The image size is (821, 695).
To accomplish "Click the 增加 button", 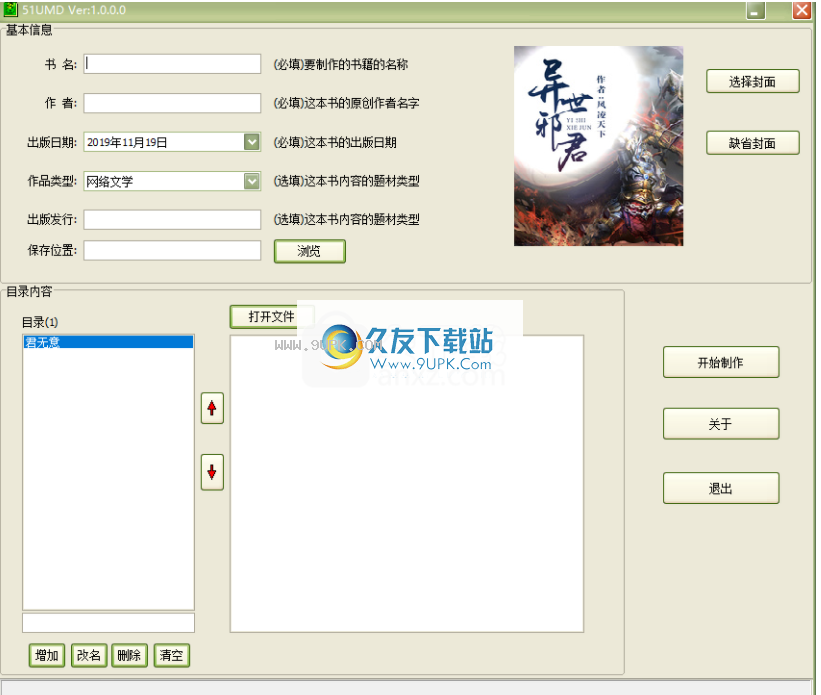I will [47, 655].
